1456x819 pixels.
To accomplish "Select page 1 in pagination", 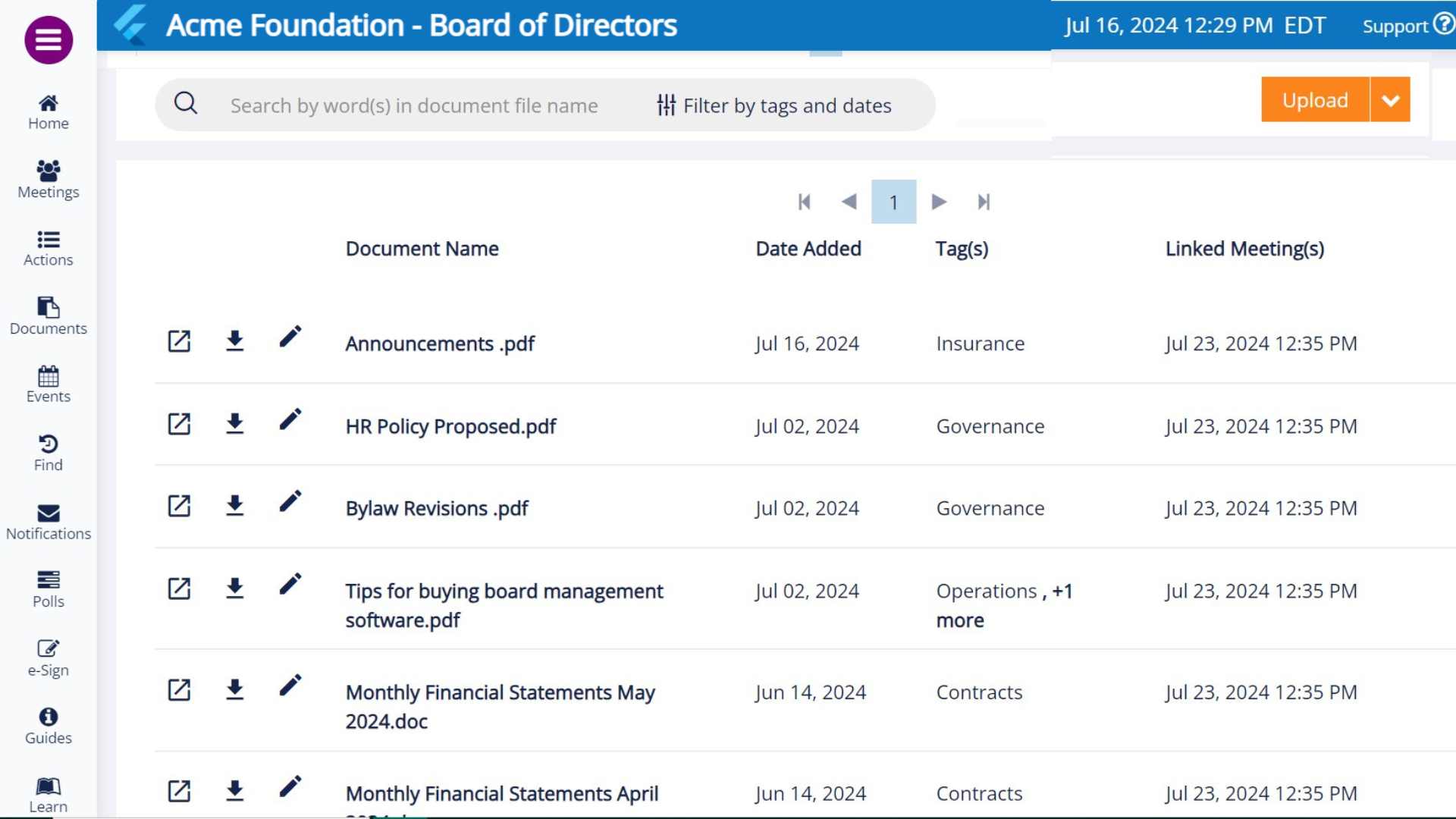I will 893,202.
